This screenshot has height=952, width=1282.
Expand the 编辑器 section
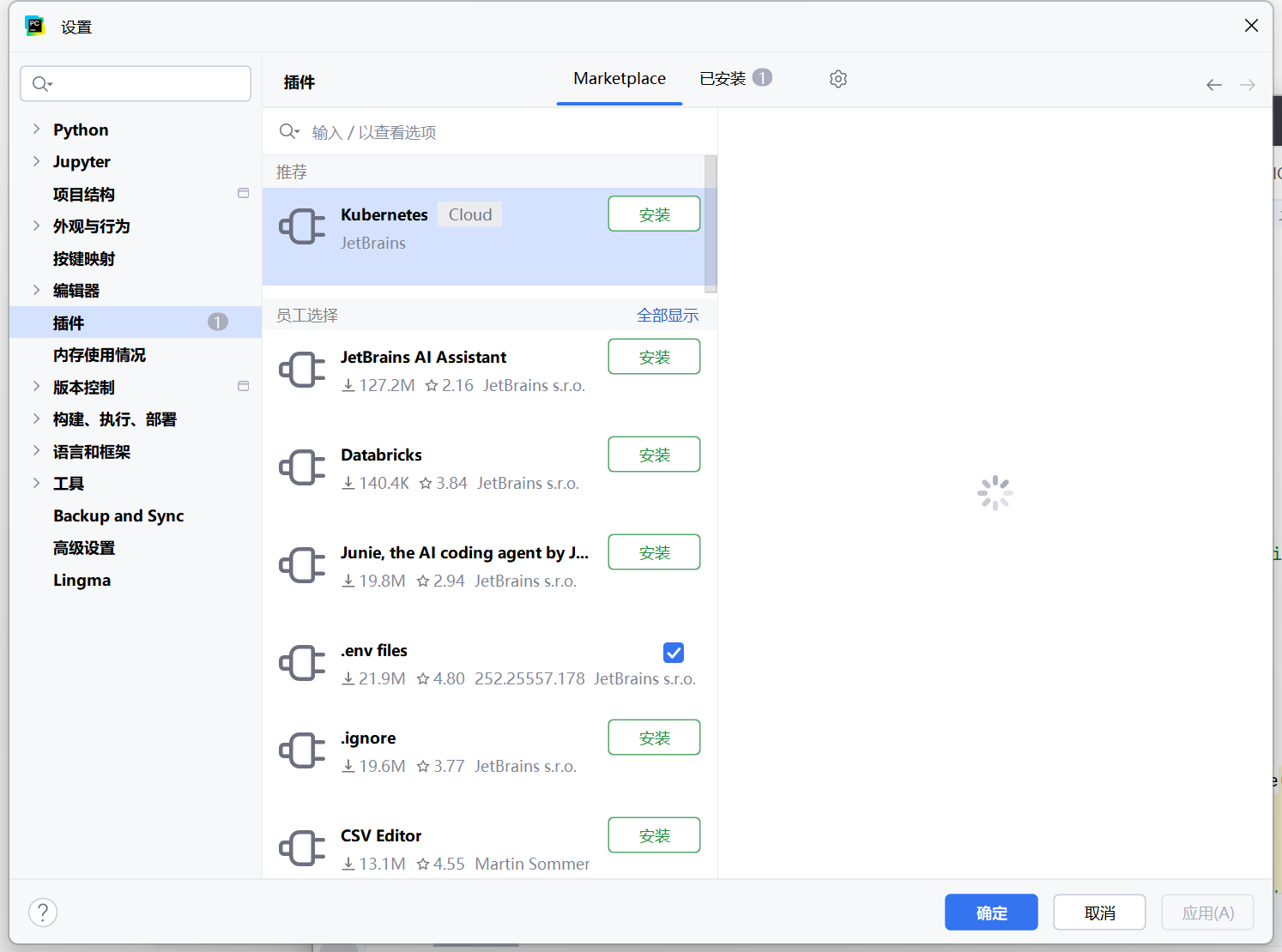pos(36,290)
